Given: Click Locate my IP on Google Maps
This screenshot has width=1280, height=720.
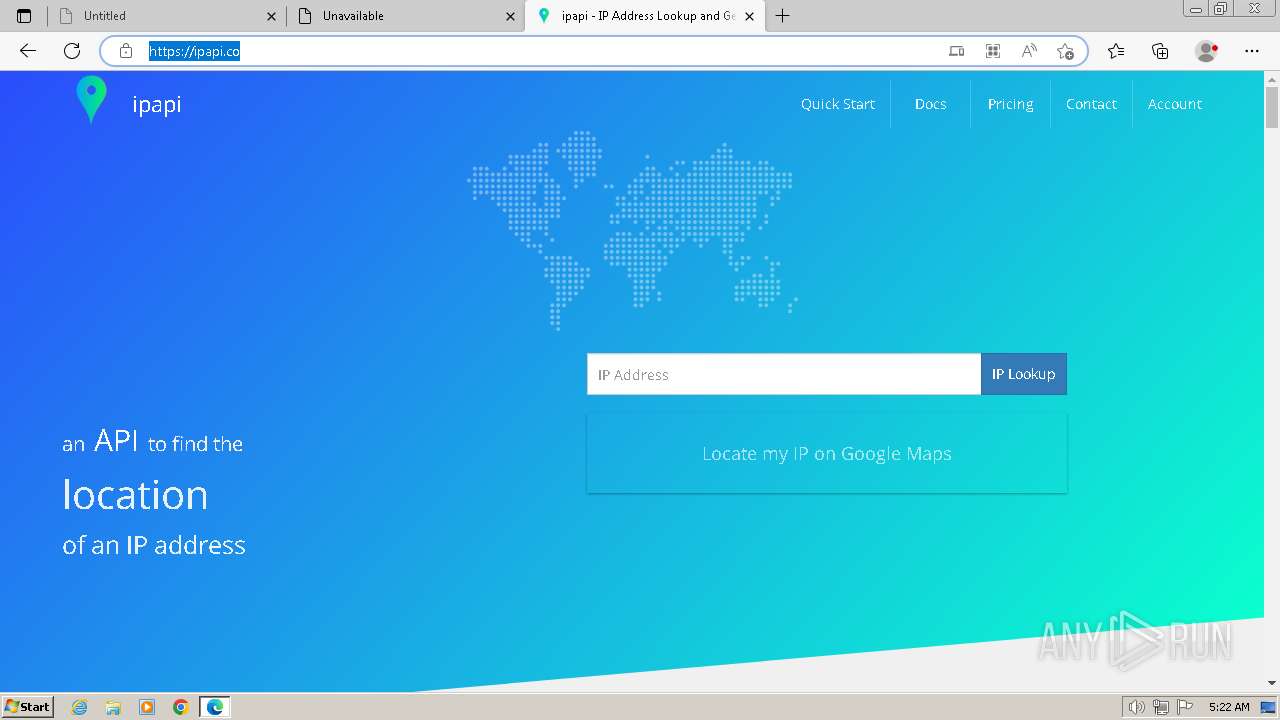Looking at the screenshot, I should tap(827, 454).
